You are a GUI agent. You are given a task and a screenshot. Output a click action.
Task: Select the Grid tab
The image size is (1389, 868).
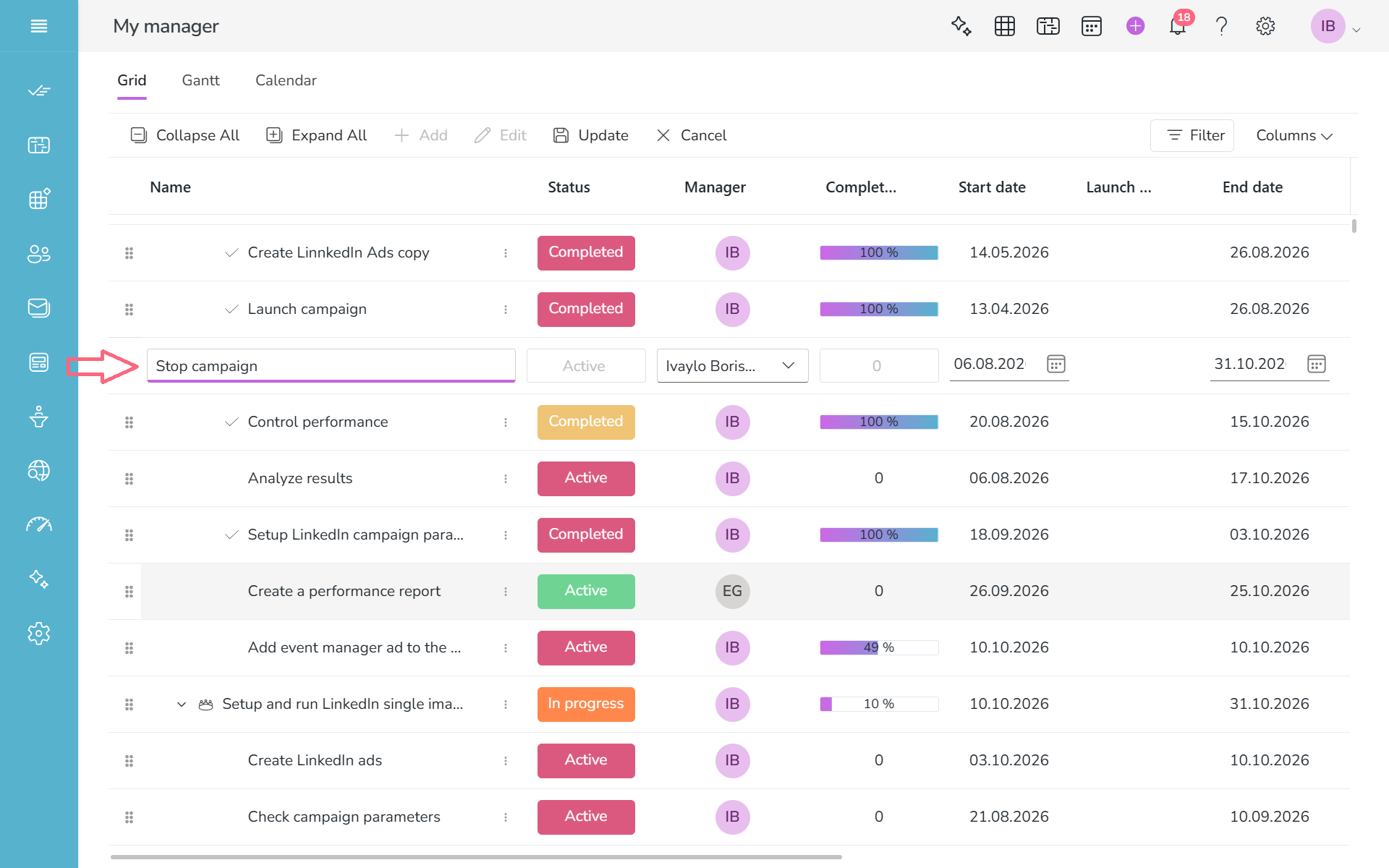[x=132, y=80]
